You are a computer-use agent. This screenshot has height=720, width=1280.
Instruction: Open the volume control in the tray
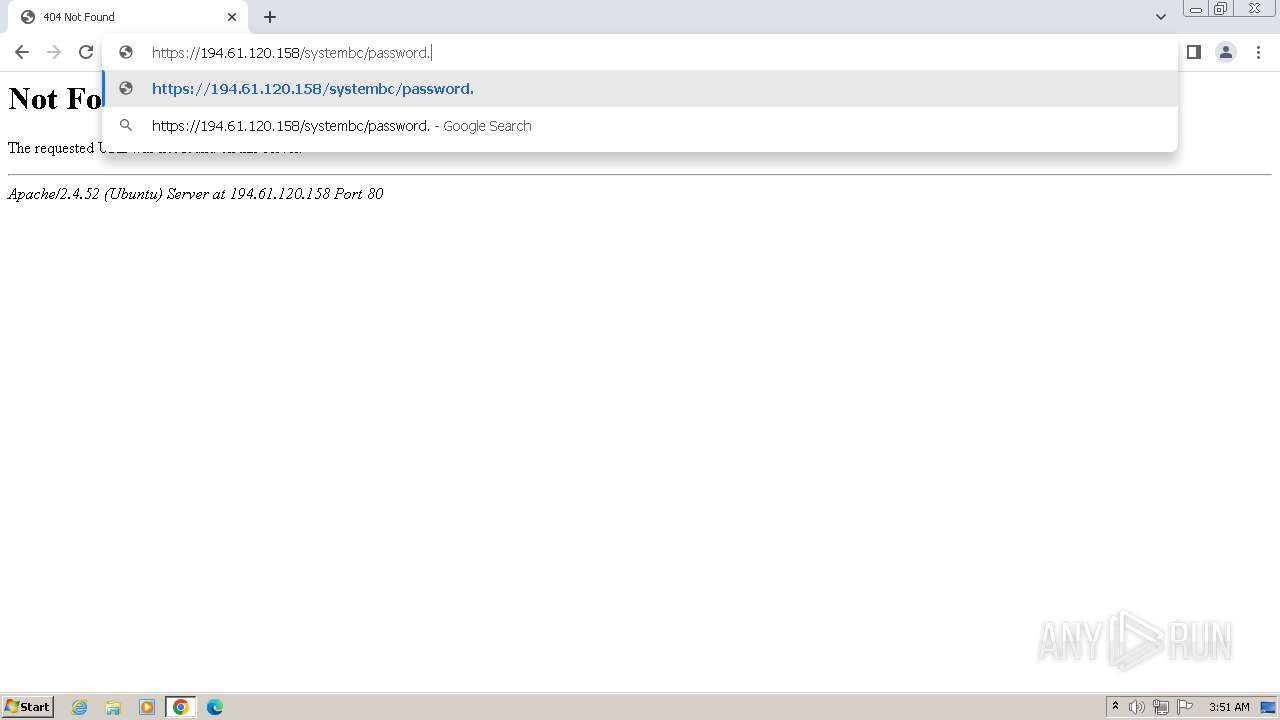coord(1137,707)
